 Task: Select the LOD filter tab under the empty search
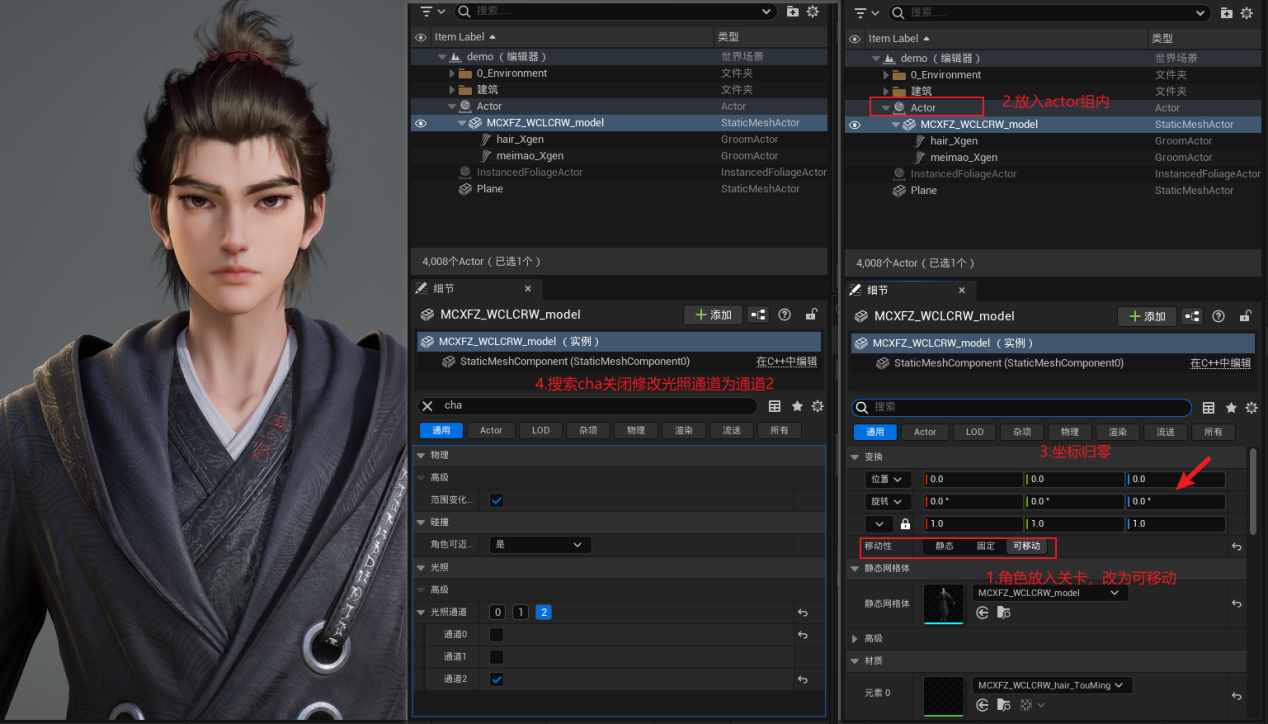974,432
